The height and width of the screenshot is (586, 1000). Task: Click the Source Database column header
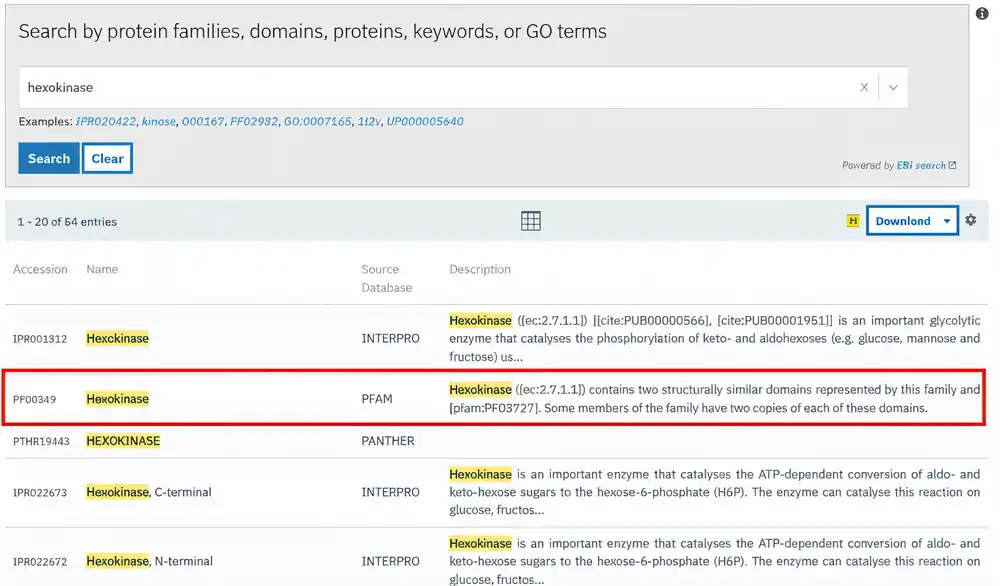click(386, 278)
